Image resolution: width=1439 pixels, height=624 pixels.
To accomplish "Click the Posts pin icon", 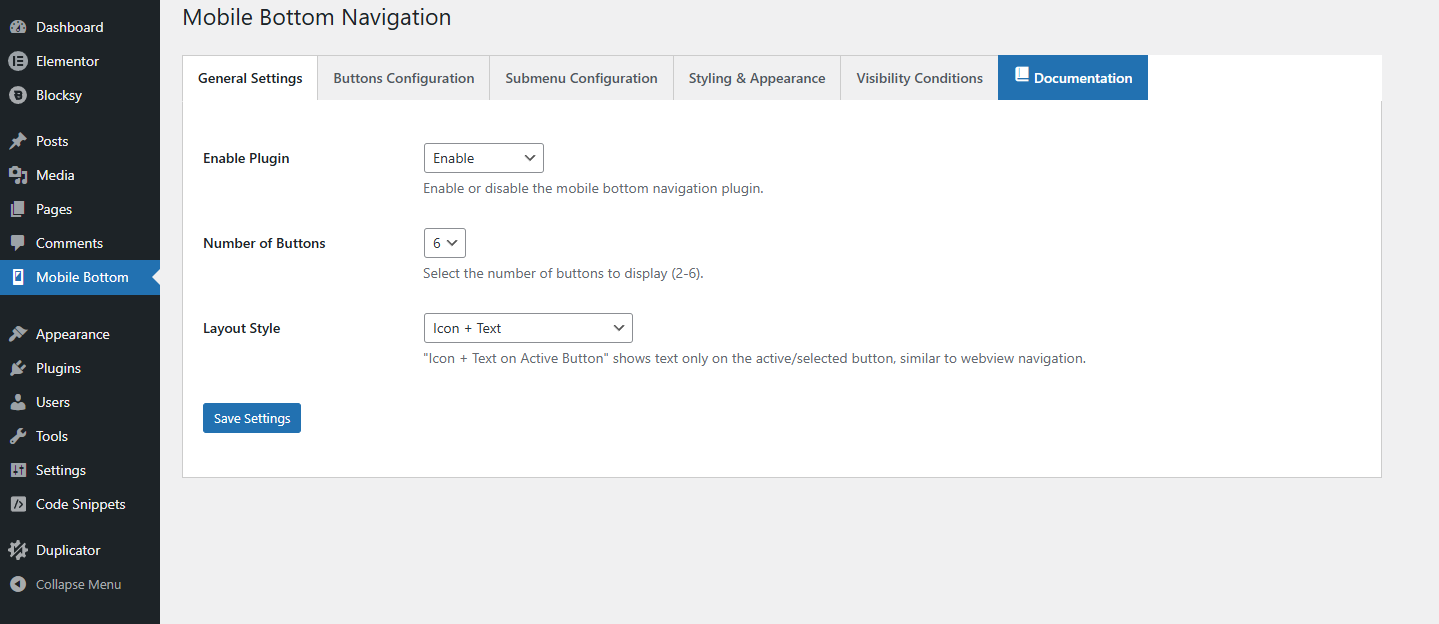I will (18, 141).
